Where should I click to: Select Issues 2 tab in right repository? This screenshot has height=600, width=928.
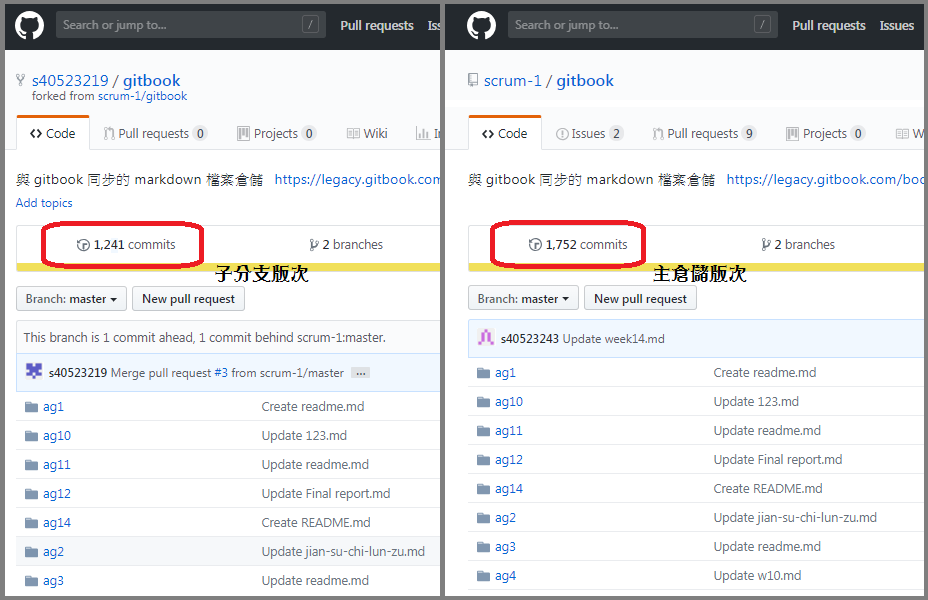tap(589, 134)
